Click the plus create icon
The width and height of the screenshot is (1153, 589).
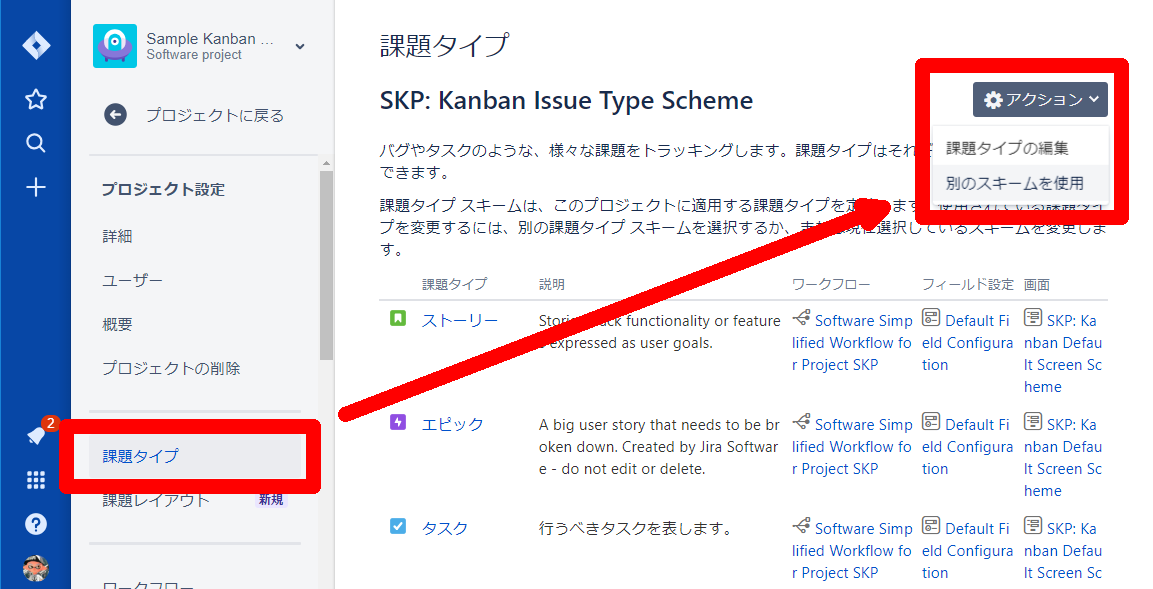coord(36,188)
